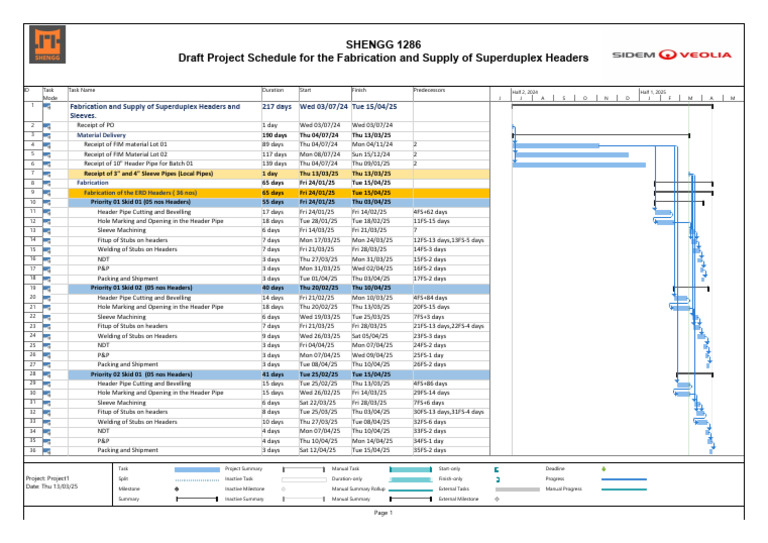Click the Start-only bracket symbol in legend

coord(497,470)
